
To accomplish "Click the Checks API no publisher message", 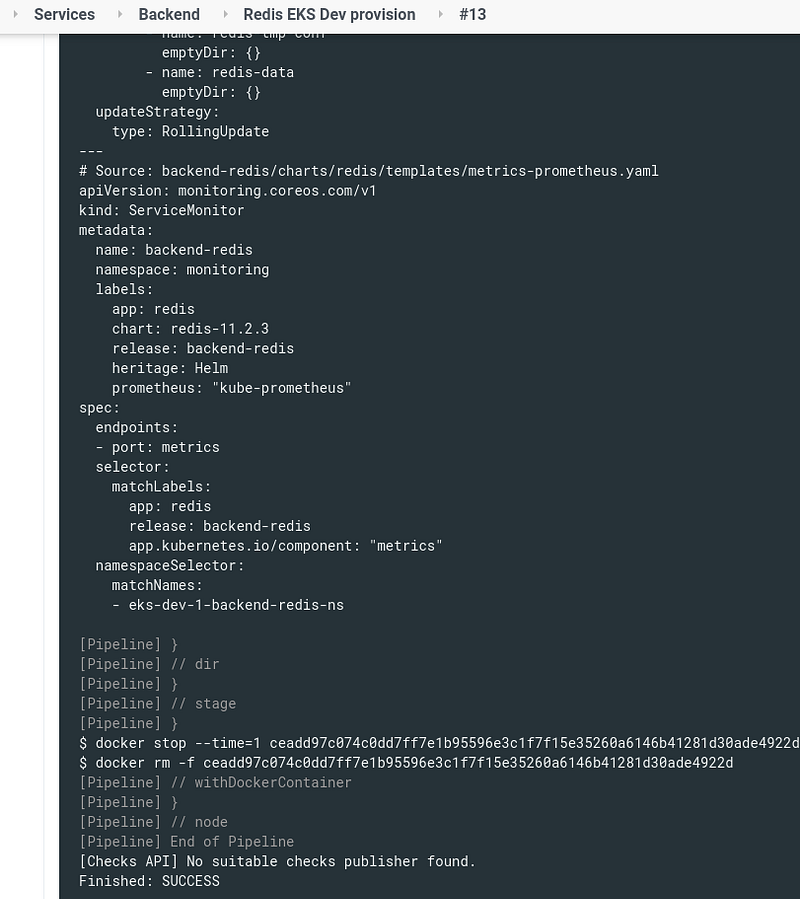I will pyautogui.click(x=278, y=862).
